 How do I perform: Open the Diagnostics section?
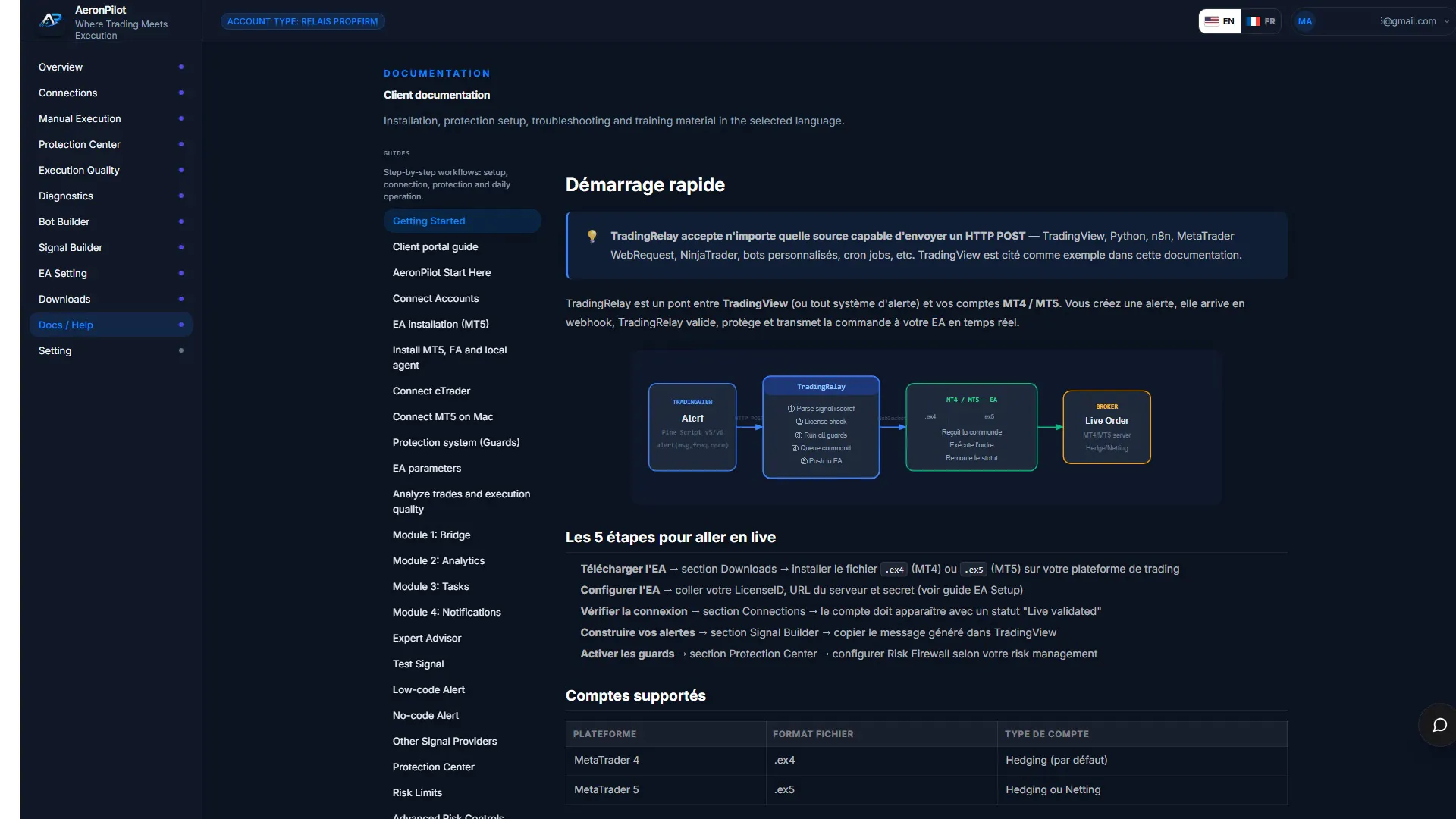pyautogui.click(x=111, y=196)
